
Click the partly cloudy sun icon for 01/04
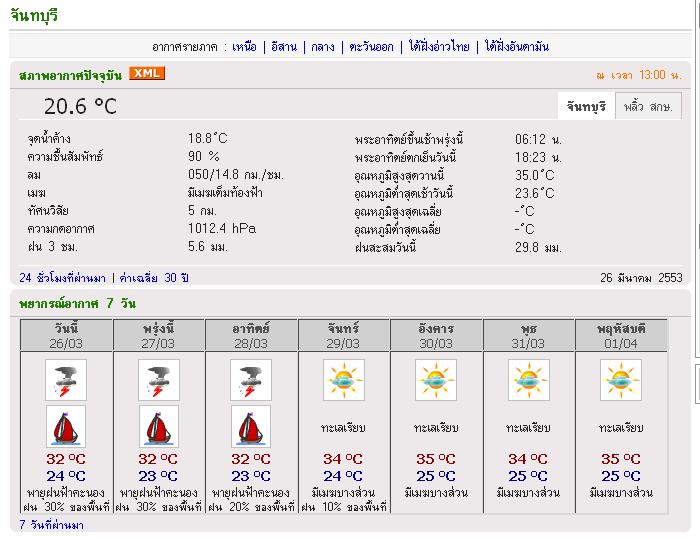(x=621, y=380)
